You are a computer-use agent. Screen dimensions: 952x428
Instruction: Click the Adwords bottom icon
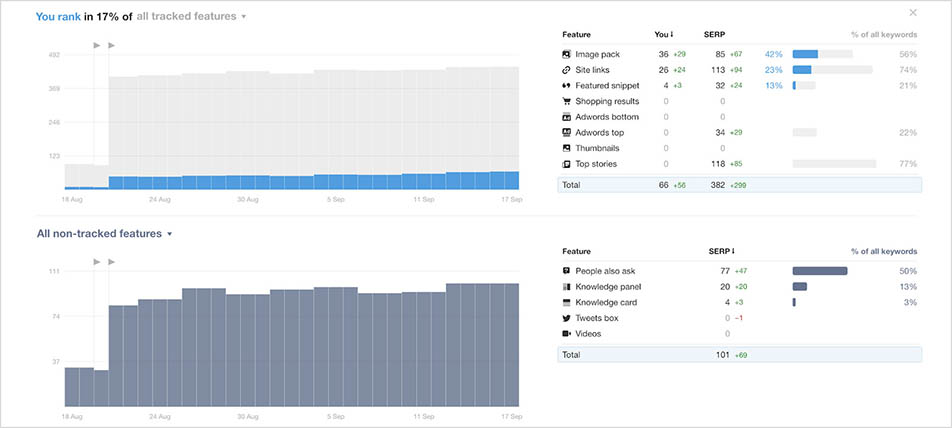click(566, 117)
